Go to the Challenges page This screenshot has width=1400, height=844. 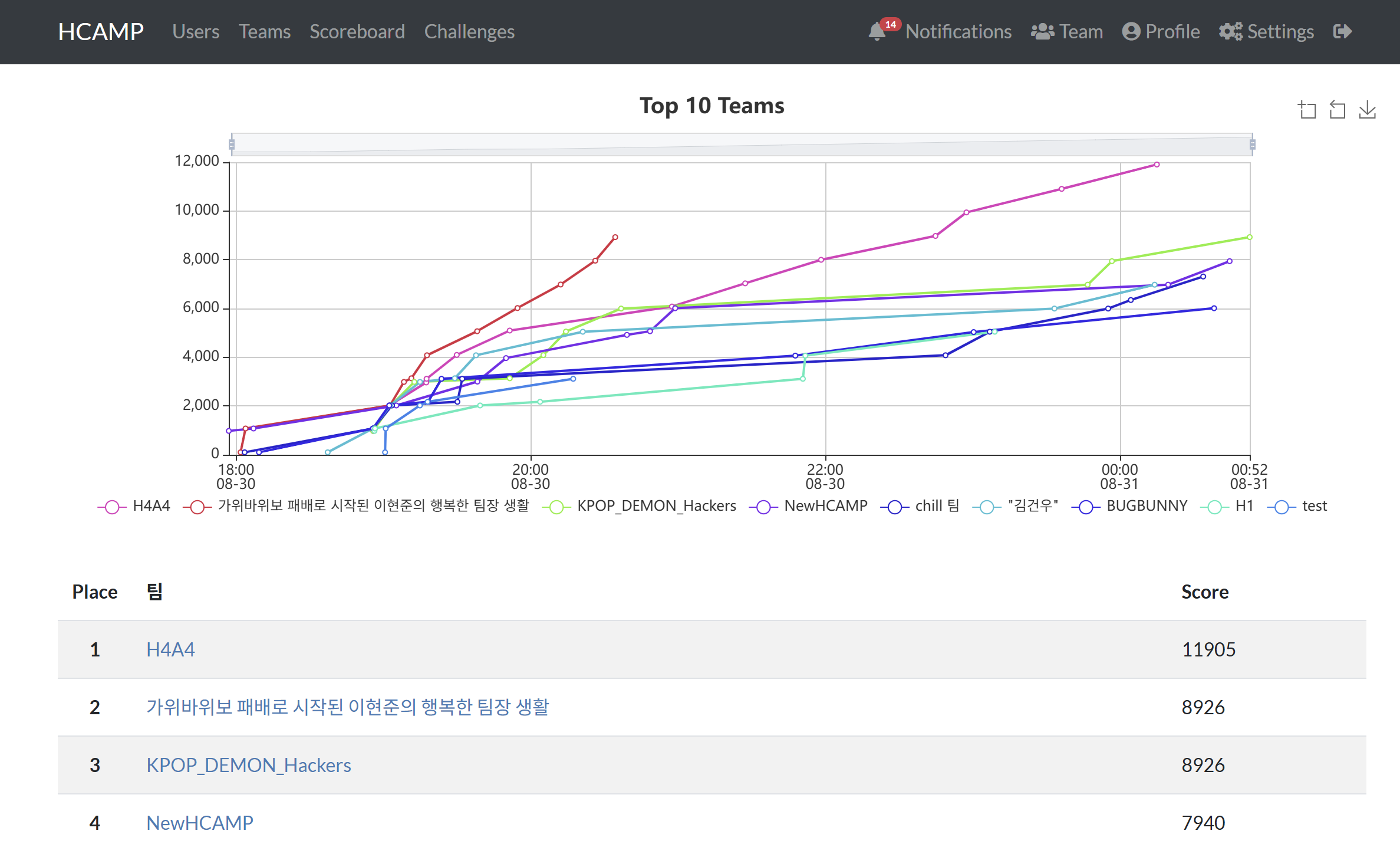[469, 32]
